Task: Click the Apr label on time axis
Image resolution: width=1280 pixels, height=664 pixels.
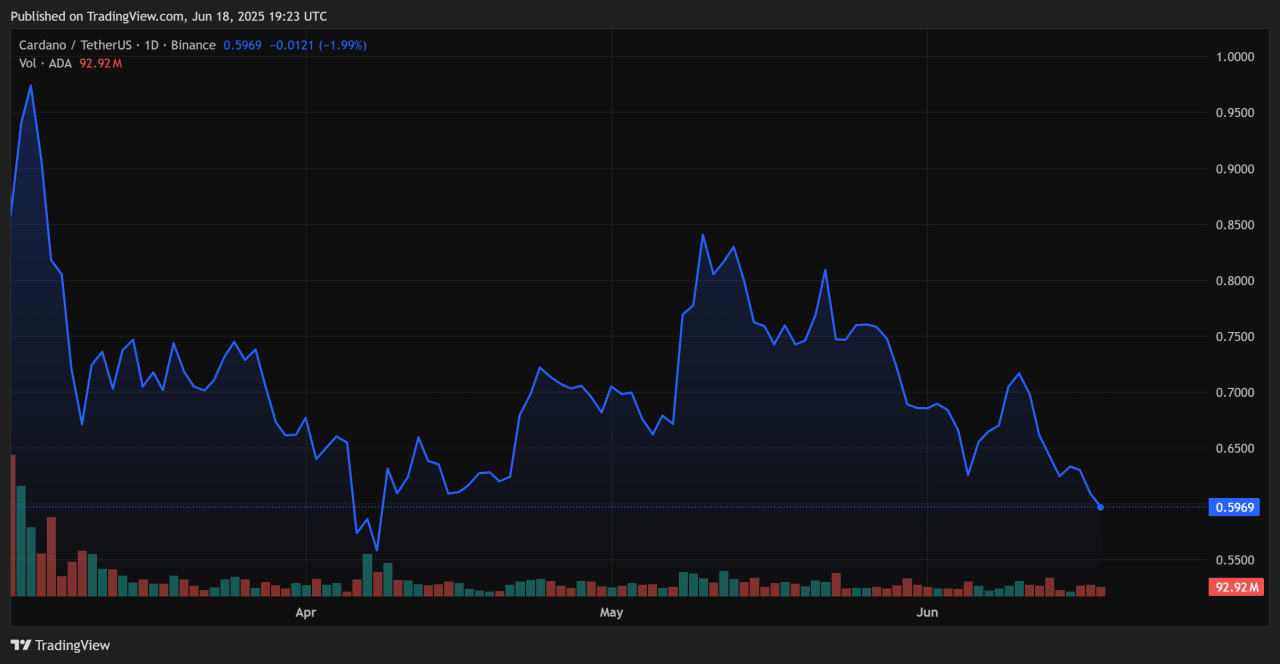Action: click(x=305, y=611)
